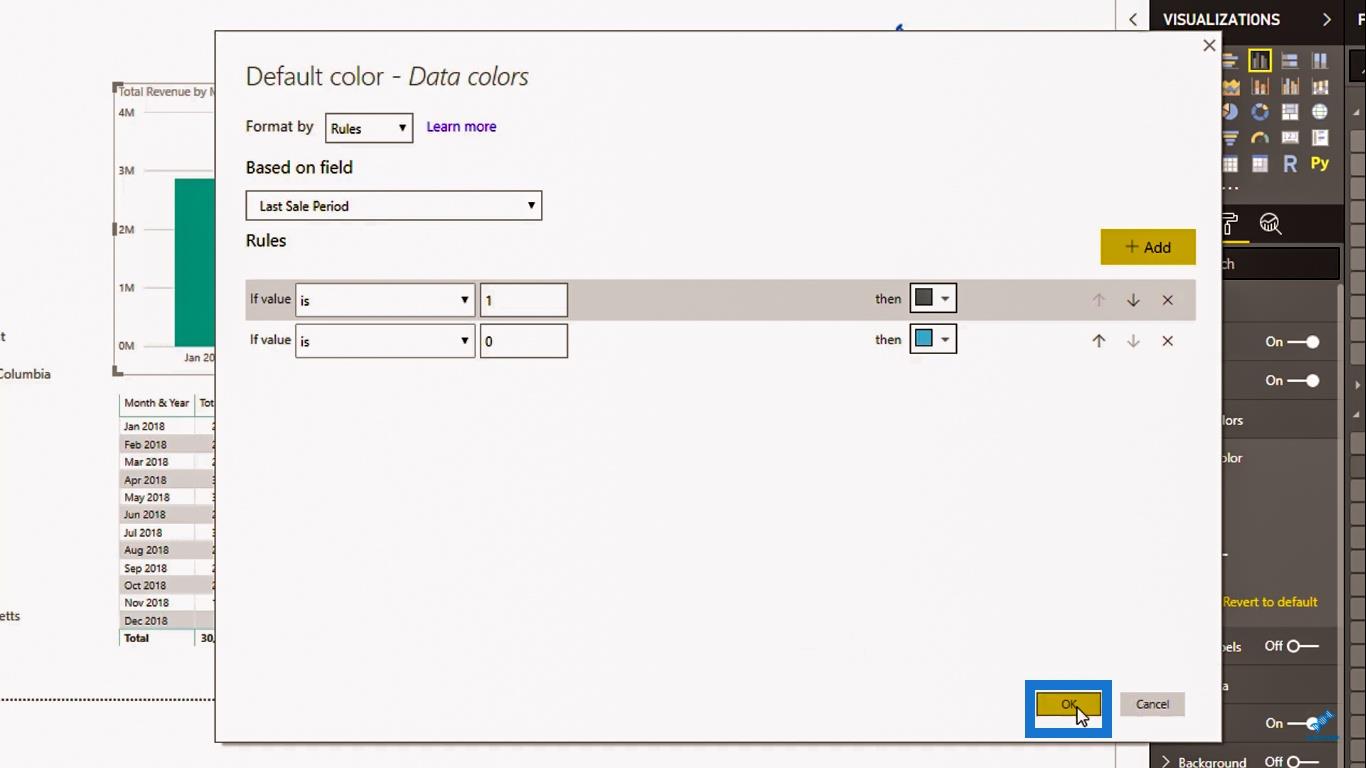This screenshot has width=1366, height=768.
Task: Click the Aug 2018 table row
Action: [x=166, y=550]
